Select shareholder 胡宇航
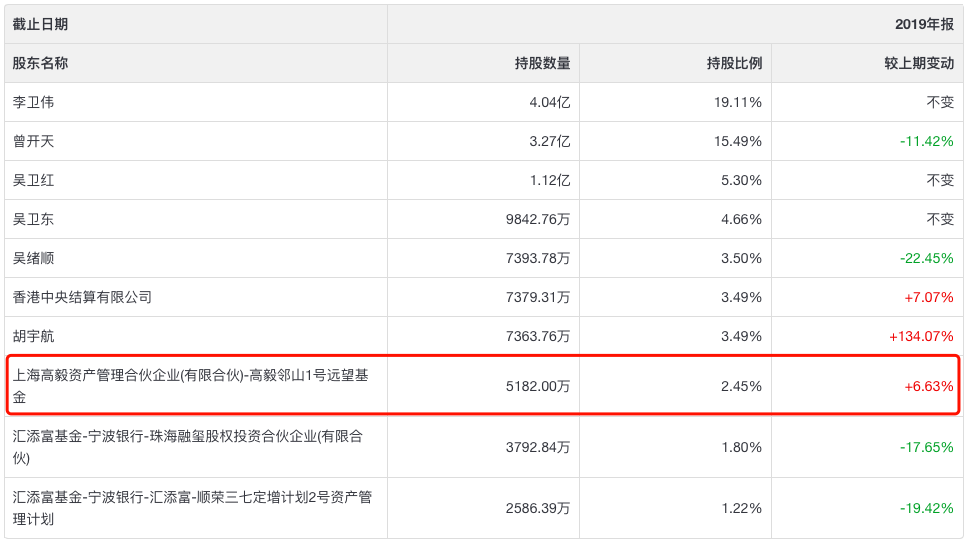The width and height of the screenshot is (967, 542). pos(33,336)
